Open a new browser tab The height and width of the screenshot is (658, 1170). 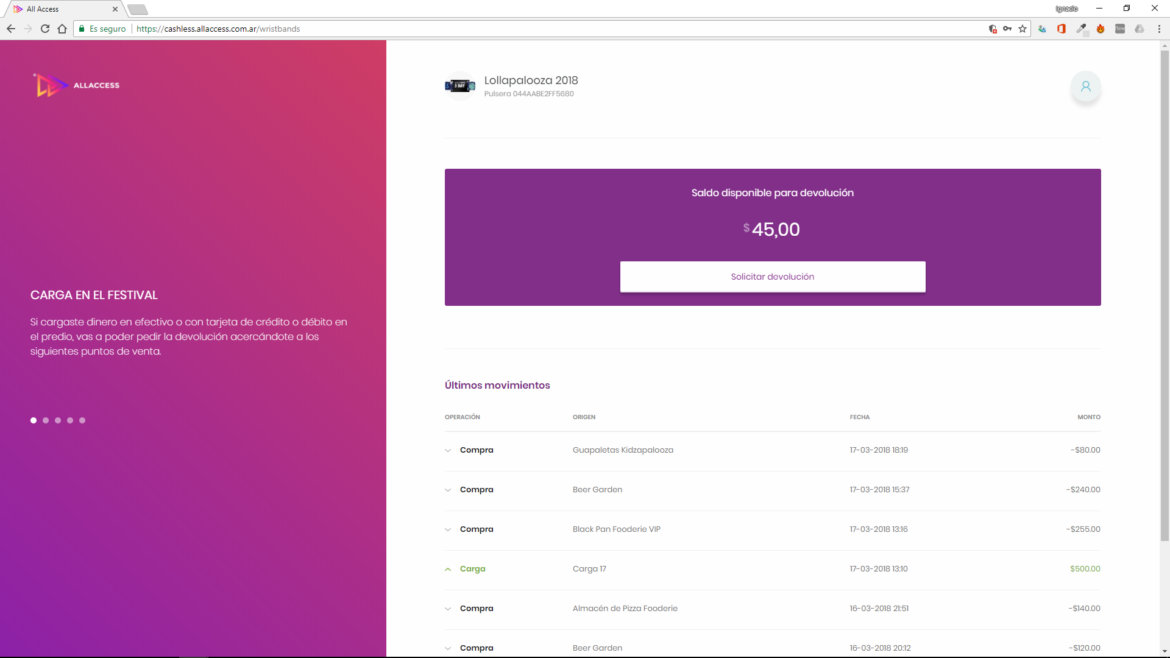point(138,9)
